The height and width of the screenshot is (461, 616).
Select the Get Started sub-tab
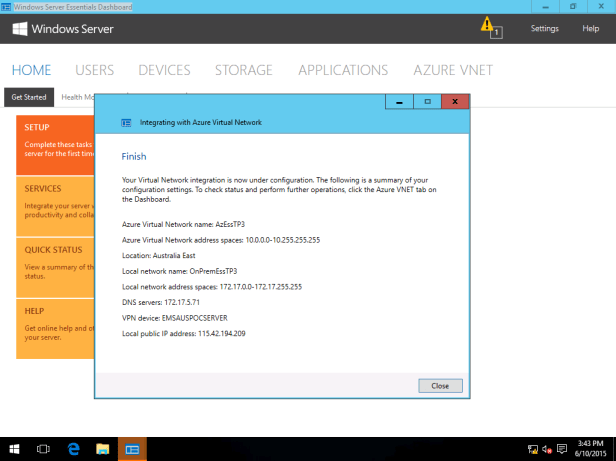pos(28,97)
